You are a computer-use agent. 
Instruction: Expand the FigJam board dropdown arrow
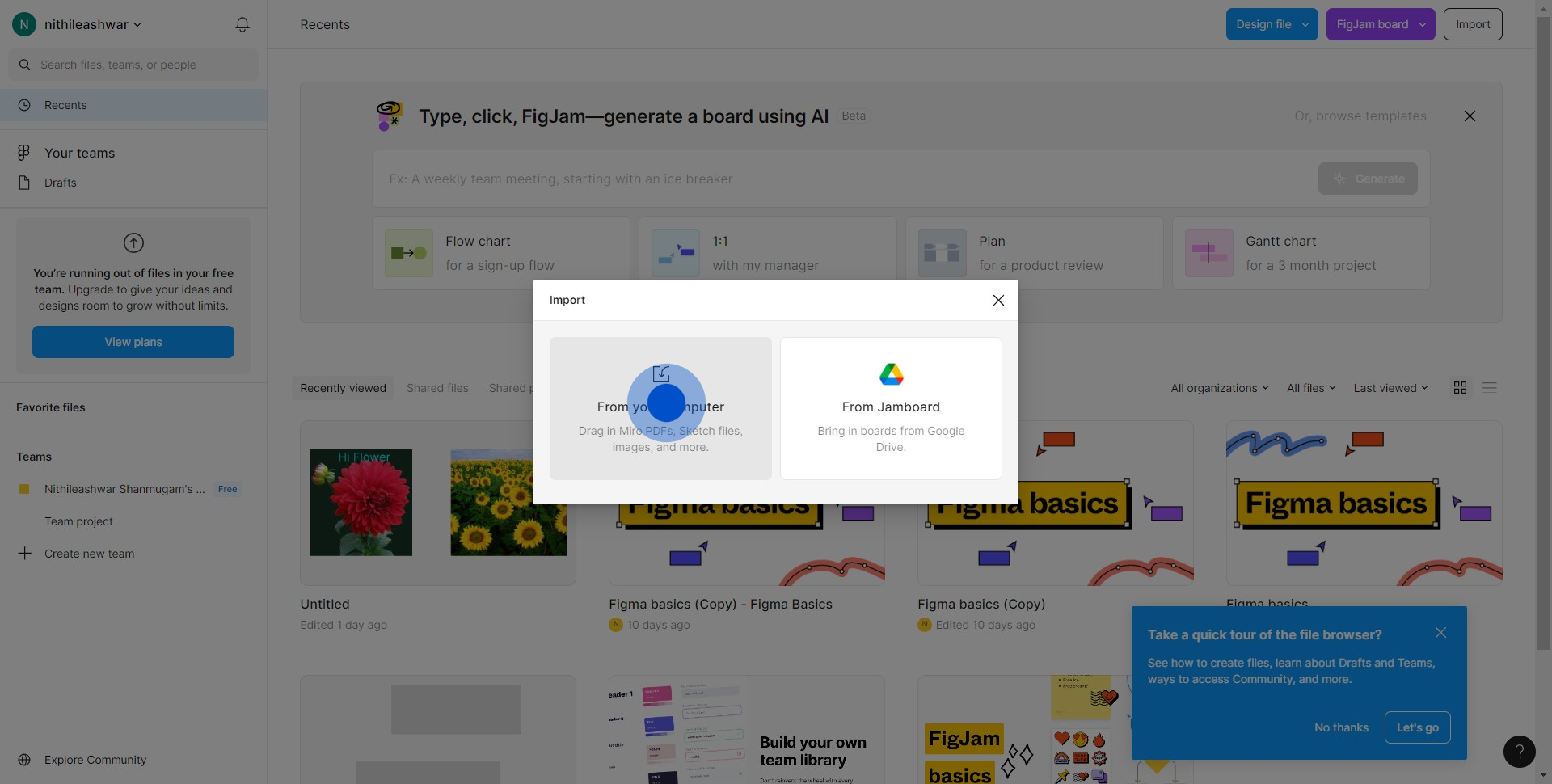(1423, 24)
